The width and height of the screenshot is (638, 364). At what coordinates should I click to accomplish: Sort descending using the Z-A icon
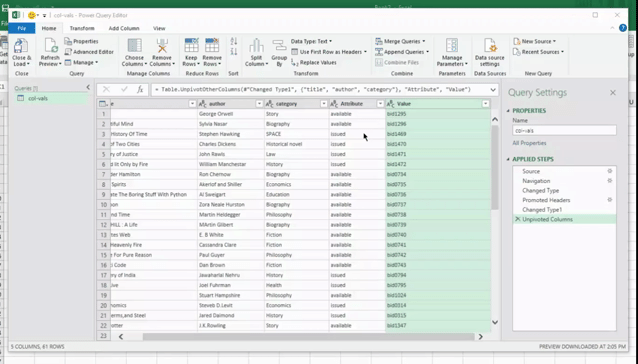(x=234, y=52)
